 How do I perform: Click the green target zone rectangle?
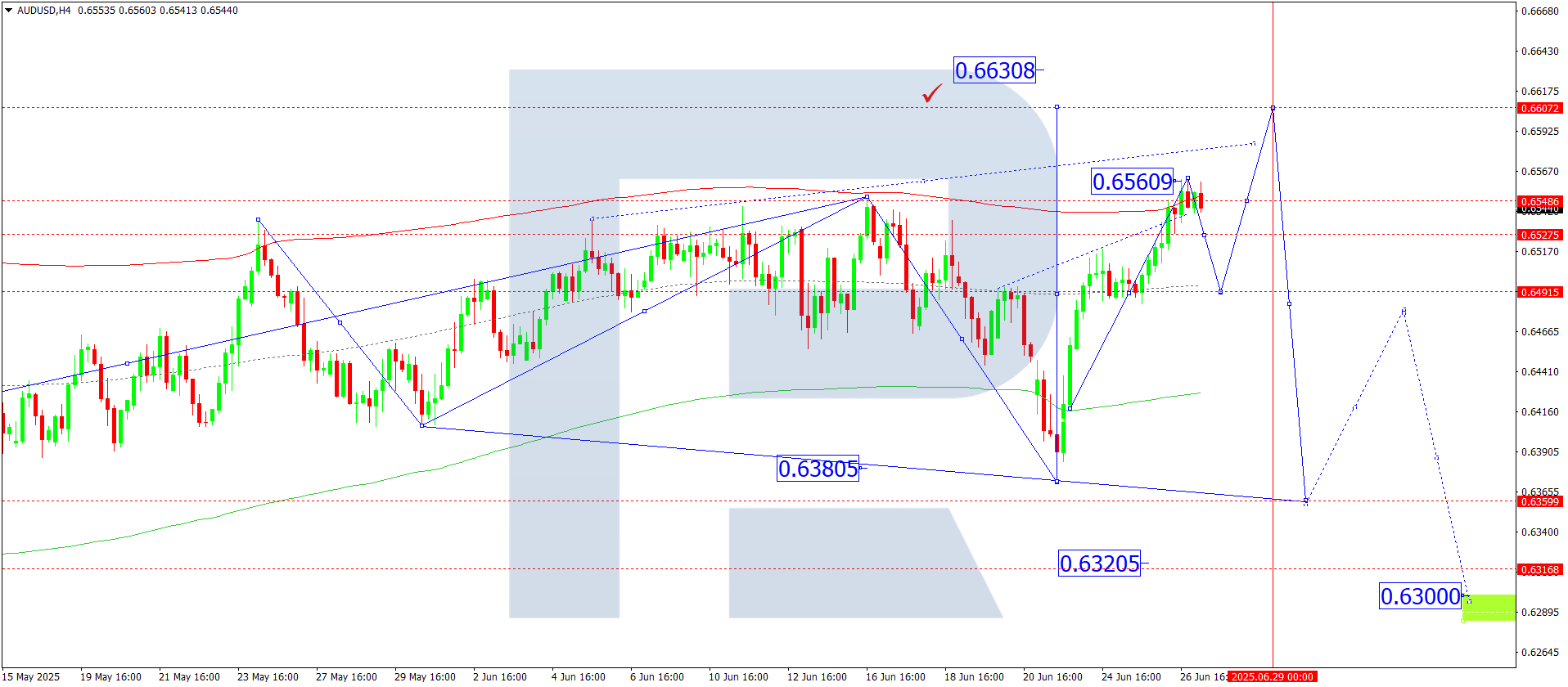[1489, 608]
